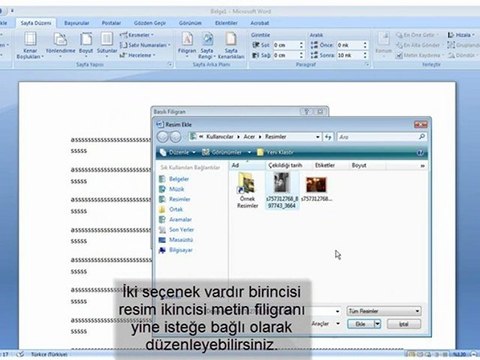Click Ekle insert button
This screenshot has height=360, width=480.
[x=360, y=324]
